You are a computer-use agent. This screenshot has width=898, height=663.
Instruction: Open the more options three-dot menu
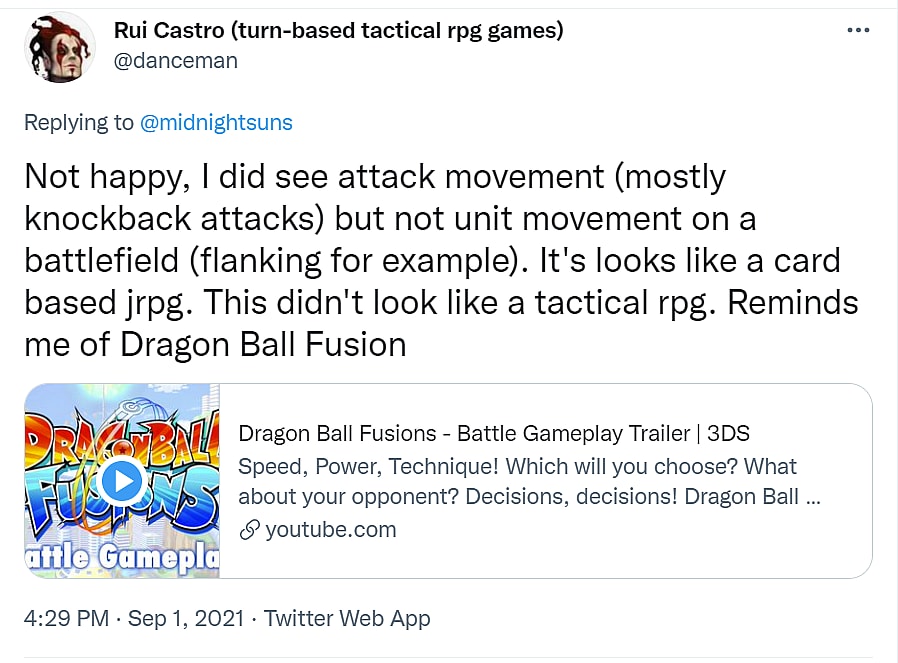pyautogui.click(x=858, y=31)
